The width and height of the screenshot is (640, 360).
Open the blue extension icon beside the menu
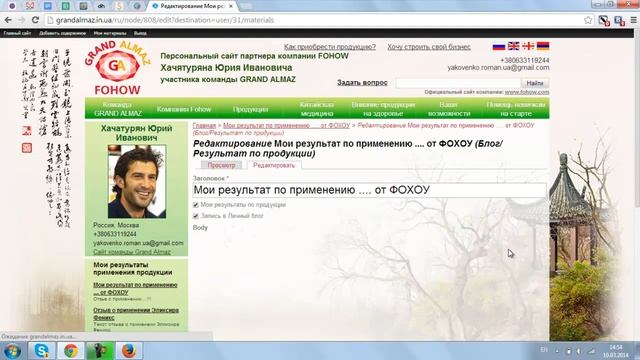click(x=619, y=20)
